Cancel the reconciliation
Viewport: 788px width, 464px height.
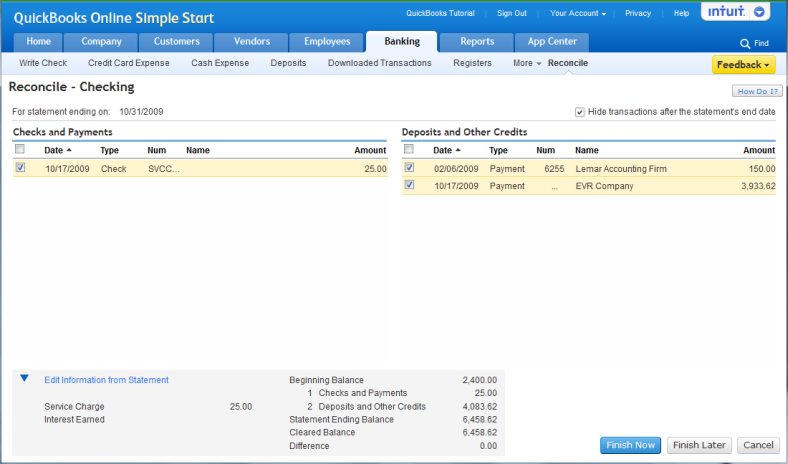758,445
